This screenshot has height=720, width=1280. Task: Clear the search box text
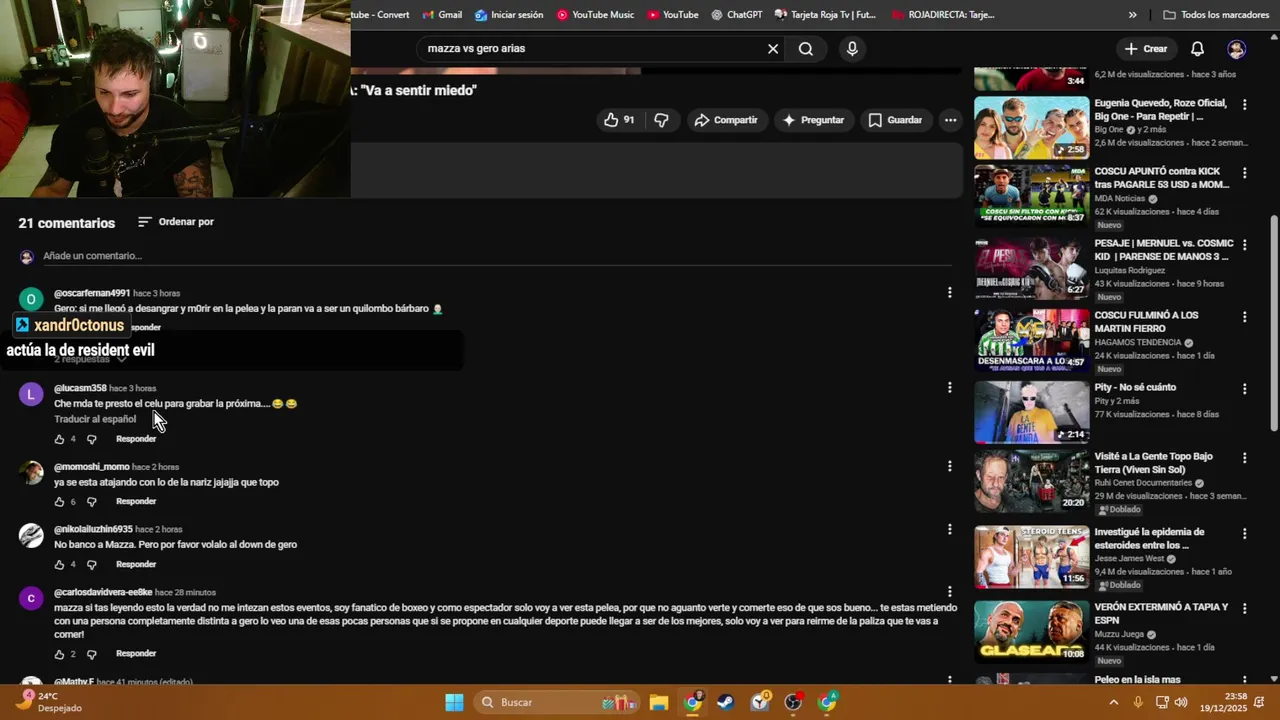773,48
